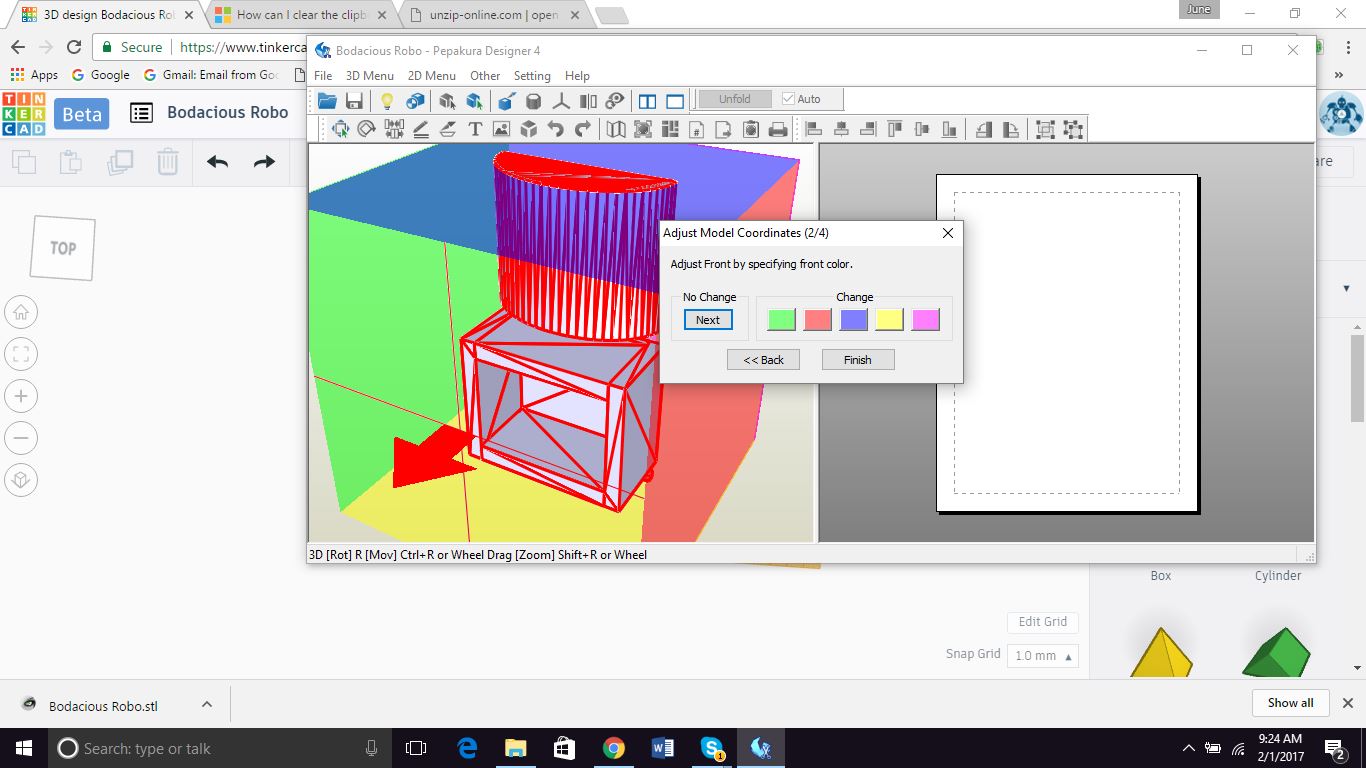This screenshot has width=1366, height=768.
Task: Open Skype from the taskbar
Action: [713, 748]
